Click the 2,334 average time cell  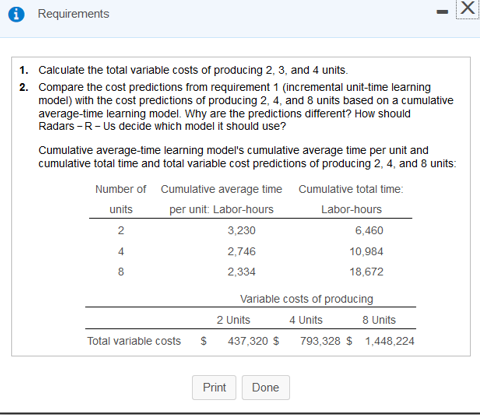241,272
